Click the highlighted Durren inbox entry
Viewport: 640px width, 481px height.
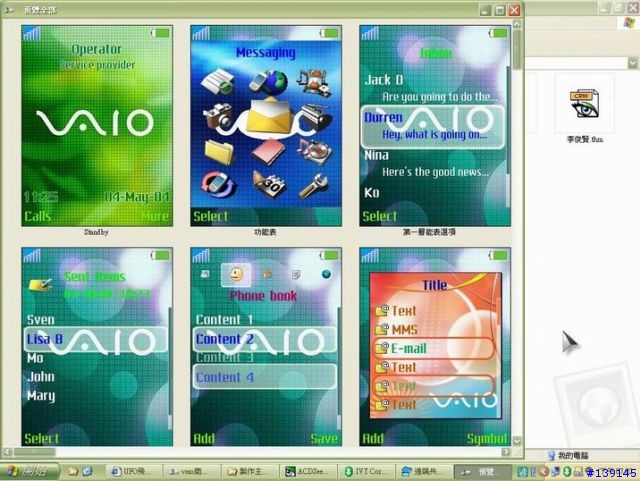433,127
